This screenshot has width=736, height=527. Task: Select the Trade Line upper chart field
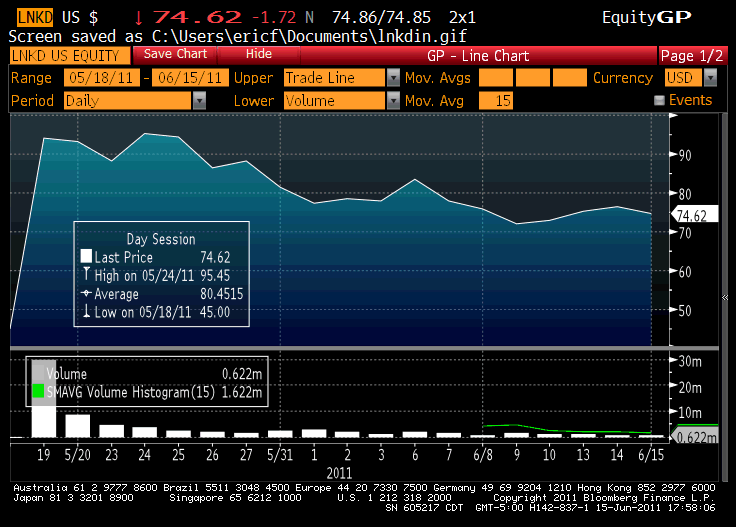click(334, 77)
